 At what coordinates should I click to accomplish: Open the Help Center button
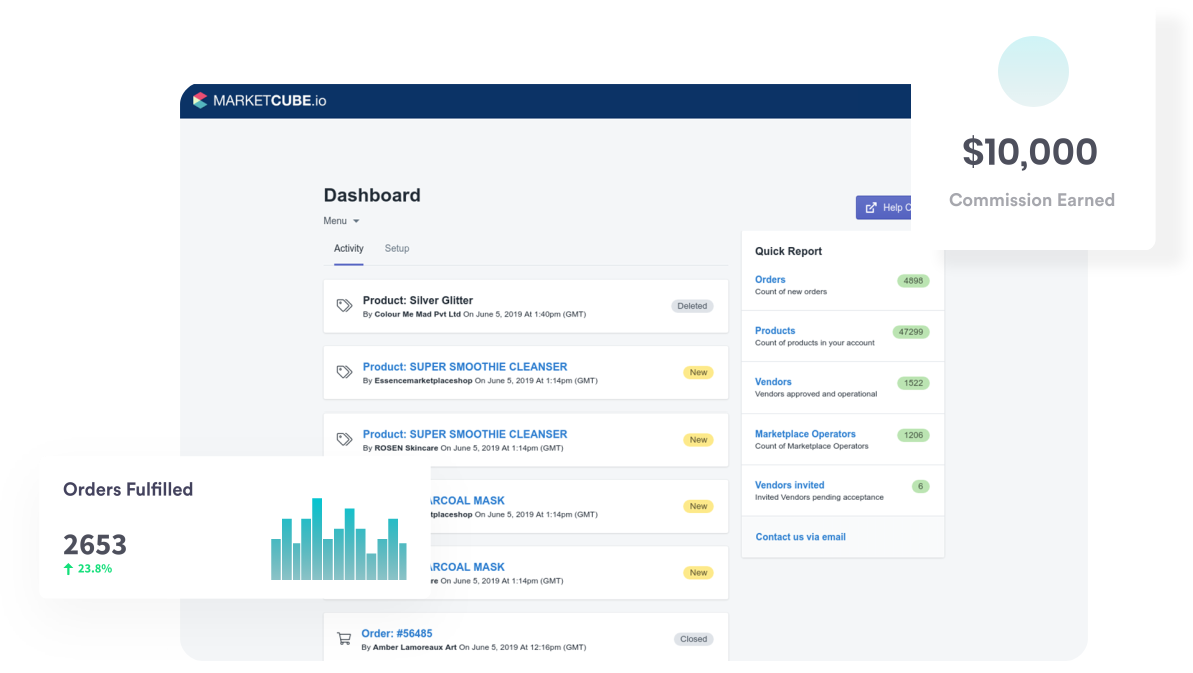(x=891, y=207)
